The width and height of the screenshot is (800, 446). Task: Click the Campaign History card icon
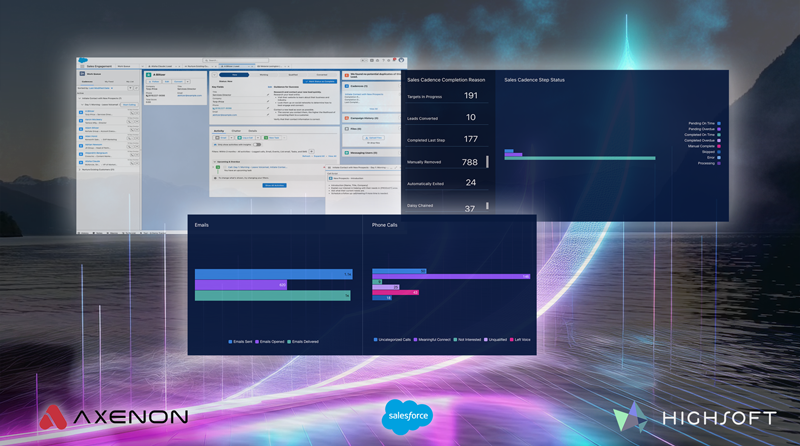(346, 118)
